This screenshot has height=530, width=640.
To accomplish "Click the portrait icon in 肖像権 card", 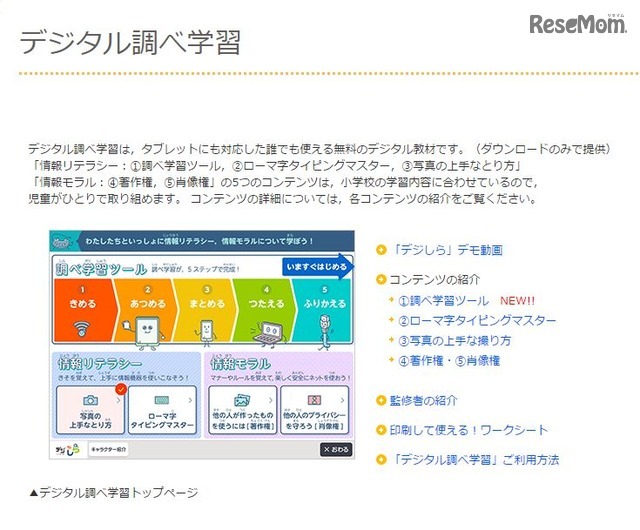I will click(314, 400).
